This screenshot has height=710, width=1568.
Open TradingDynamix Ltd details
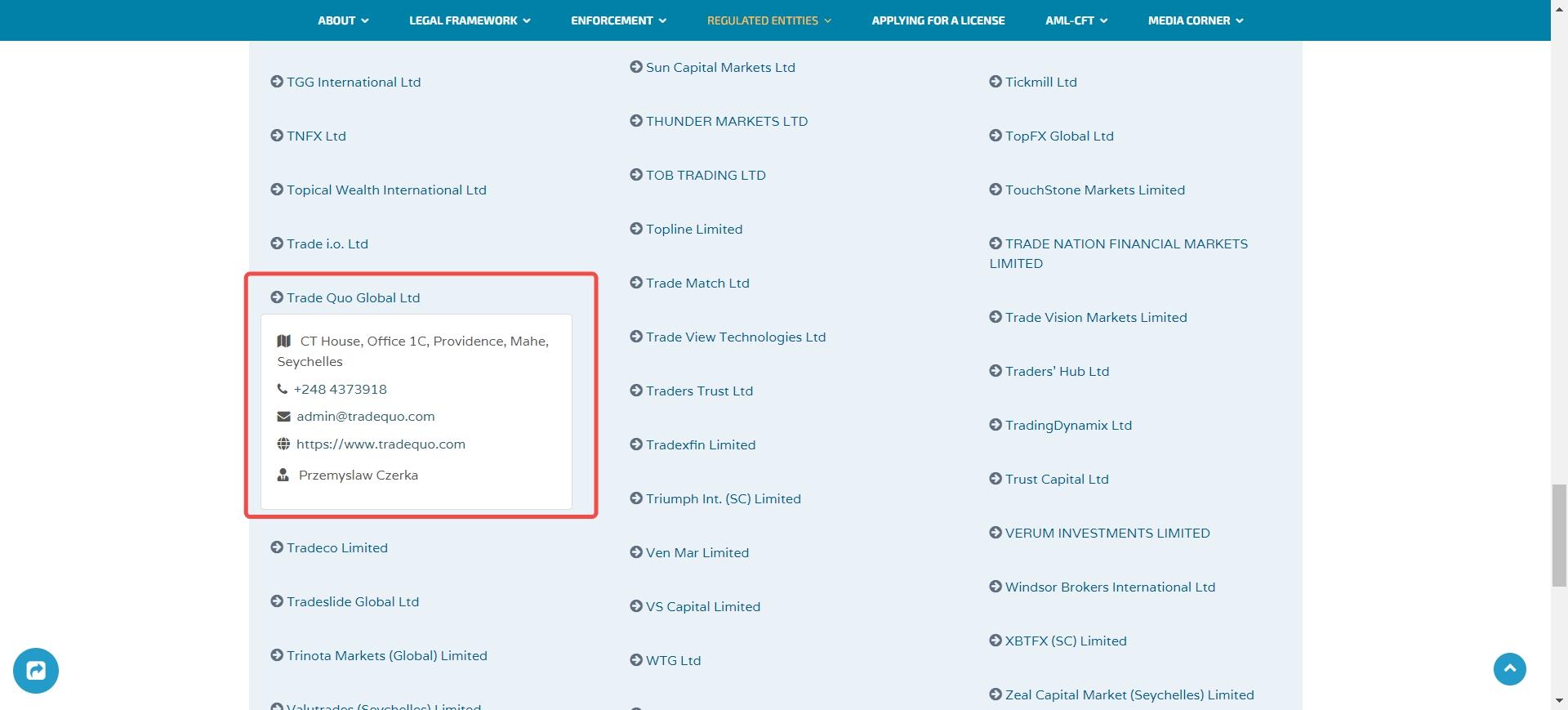click(1060, 425)
